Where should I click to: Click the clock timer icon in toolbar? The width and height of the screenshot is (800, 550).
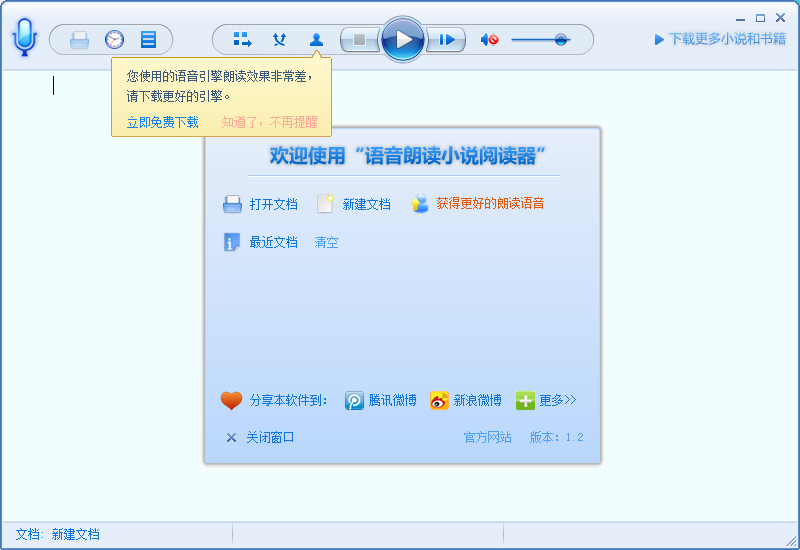(114, 39)
